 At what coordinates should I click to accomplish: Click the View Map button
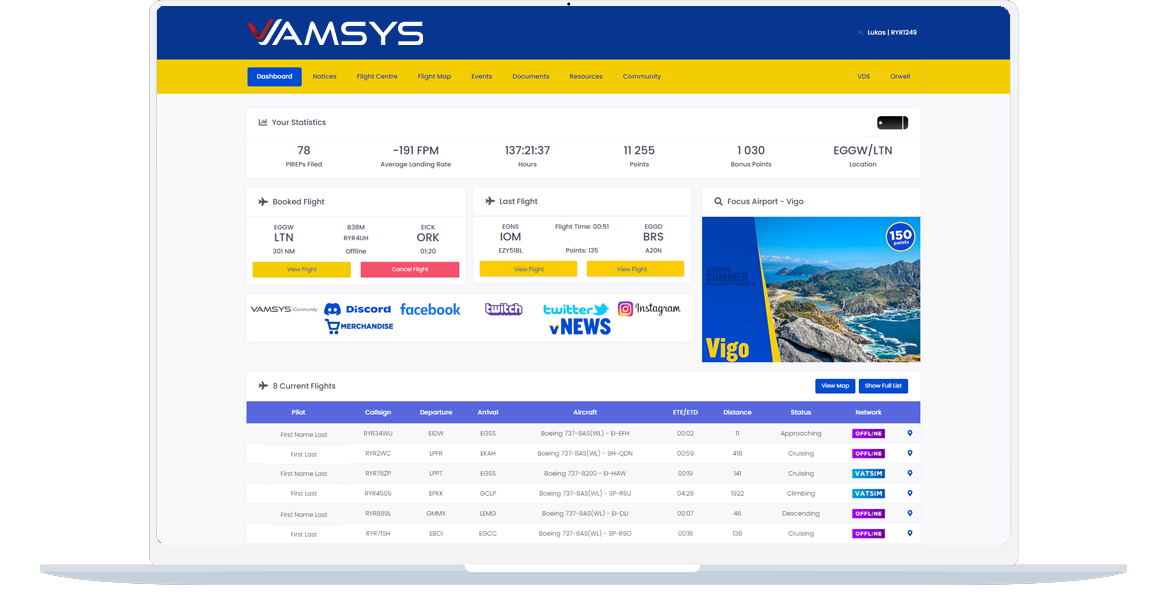(x=835, y=386)
